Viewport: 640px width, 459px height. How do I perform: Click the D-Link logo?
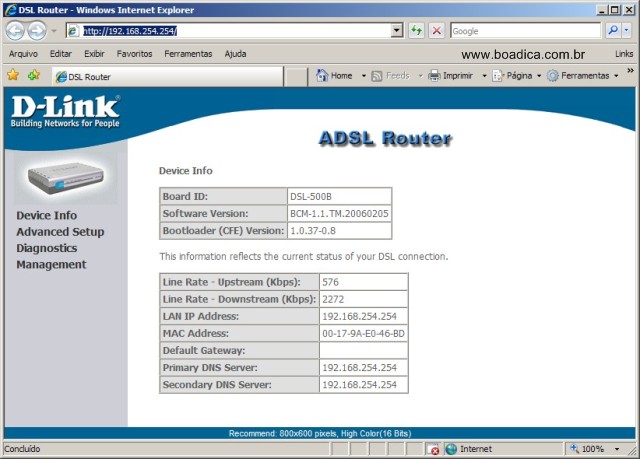click(x=65, y=111)
